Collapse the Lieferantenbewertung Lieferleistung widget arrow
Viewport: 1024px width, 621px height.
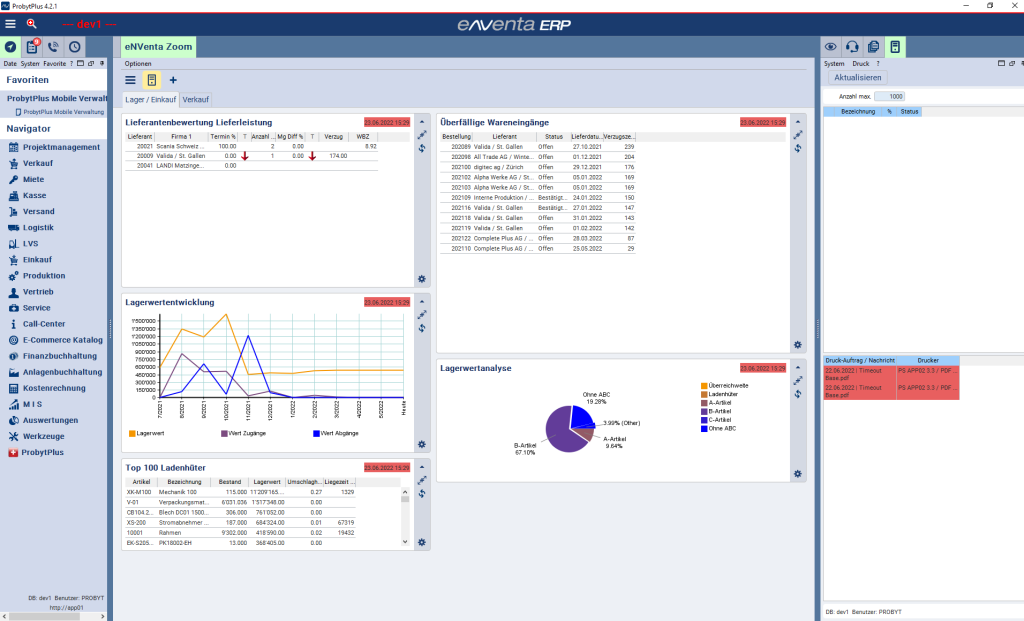tap(421, 120)
